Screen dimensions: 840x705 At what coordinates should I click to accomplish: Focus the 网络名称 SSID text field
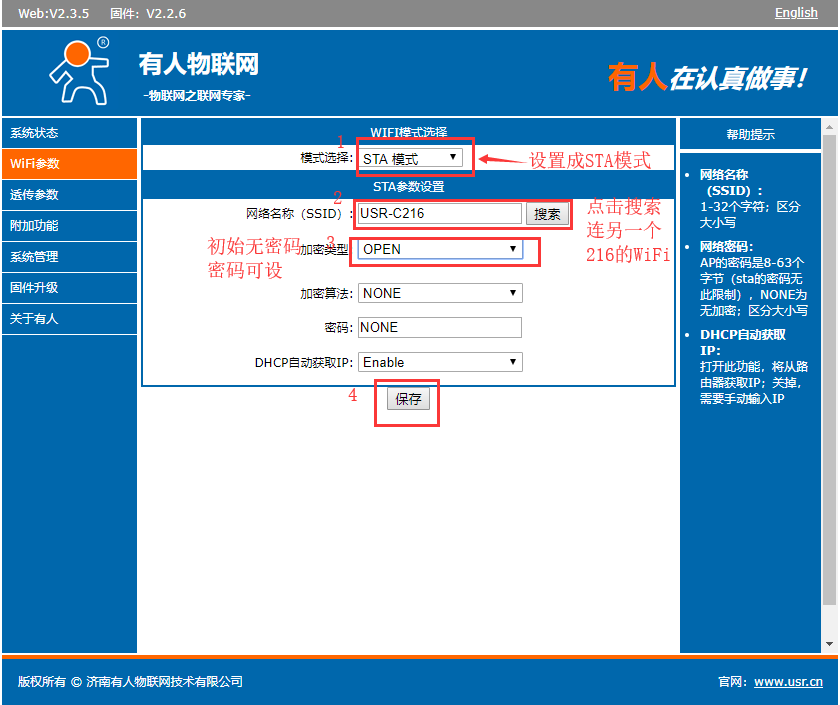tap(440, 214)
